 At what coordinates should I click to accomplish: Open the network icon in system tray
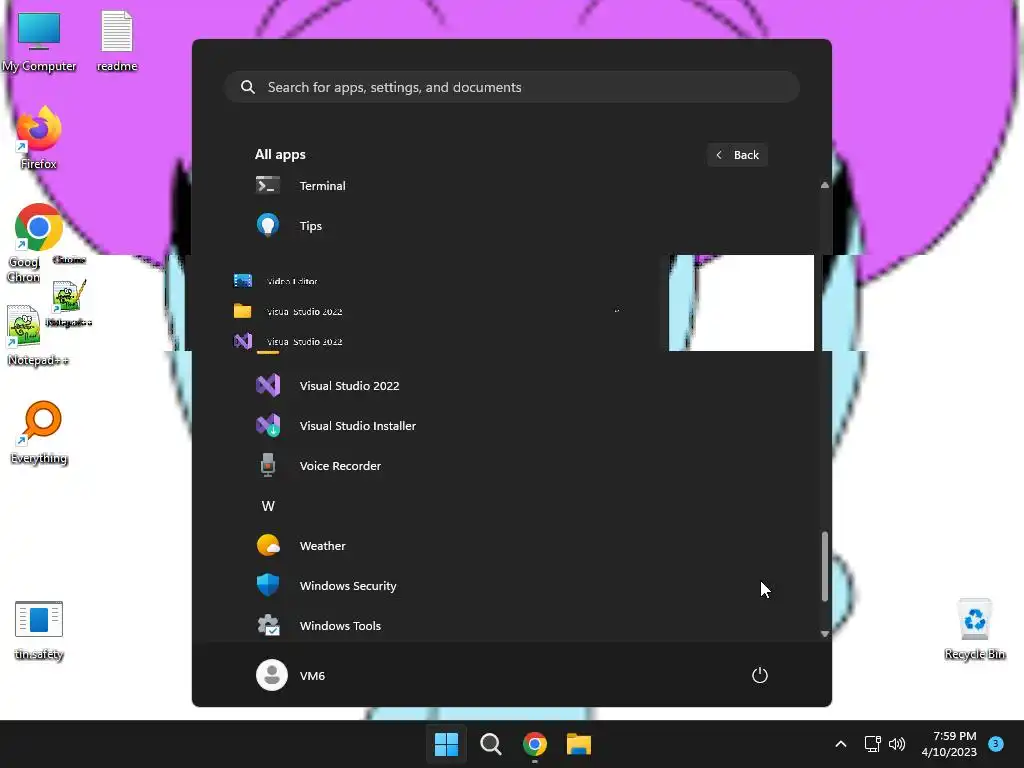click(x=872, y=744)
